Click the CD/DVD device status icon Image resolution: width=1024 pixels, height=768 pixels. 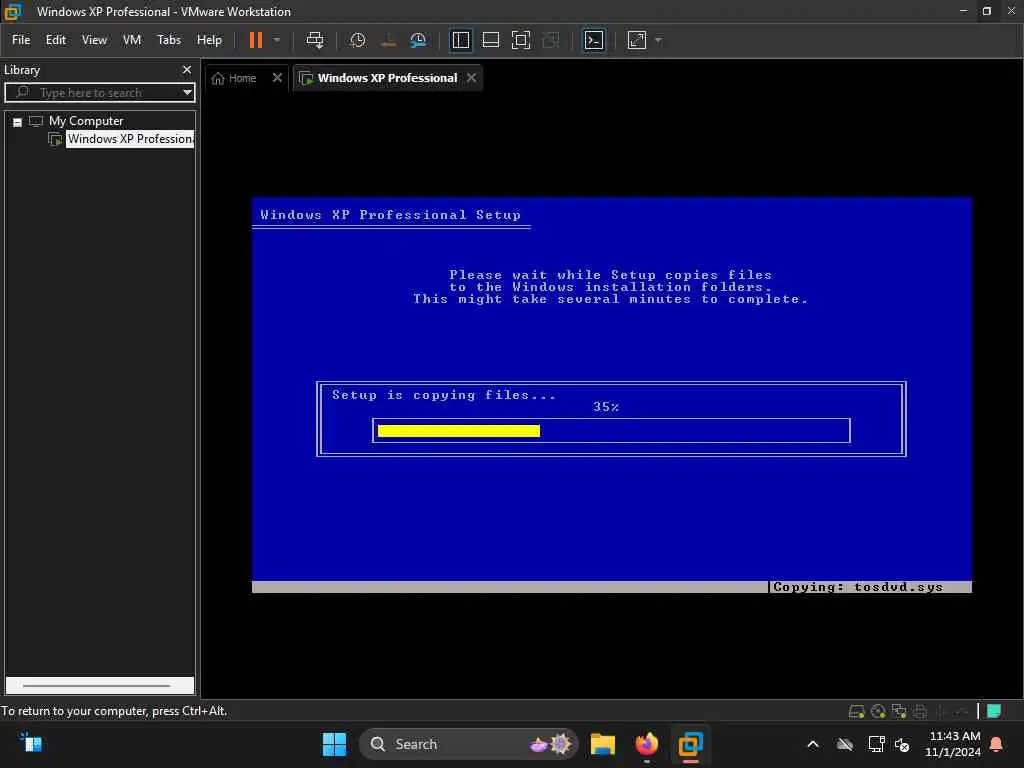878,711
